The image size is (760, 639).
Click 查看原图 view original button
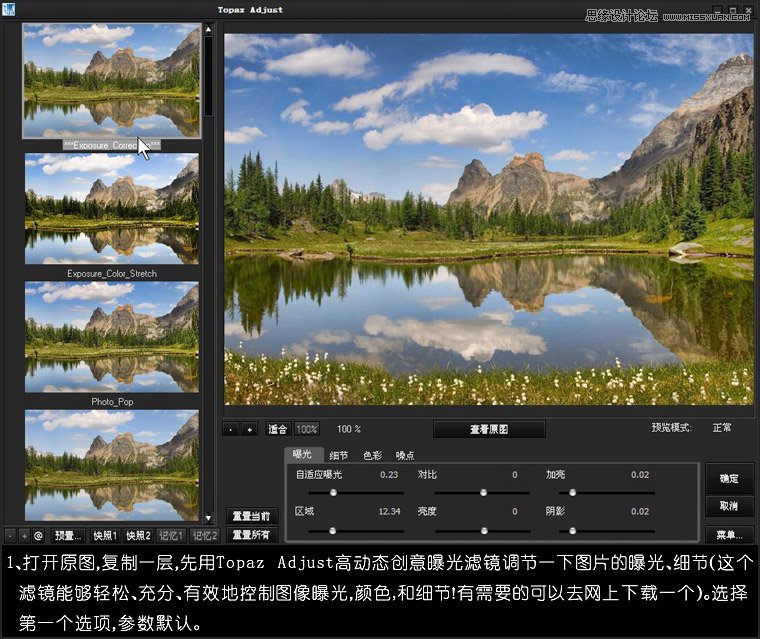489,430
